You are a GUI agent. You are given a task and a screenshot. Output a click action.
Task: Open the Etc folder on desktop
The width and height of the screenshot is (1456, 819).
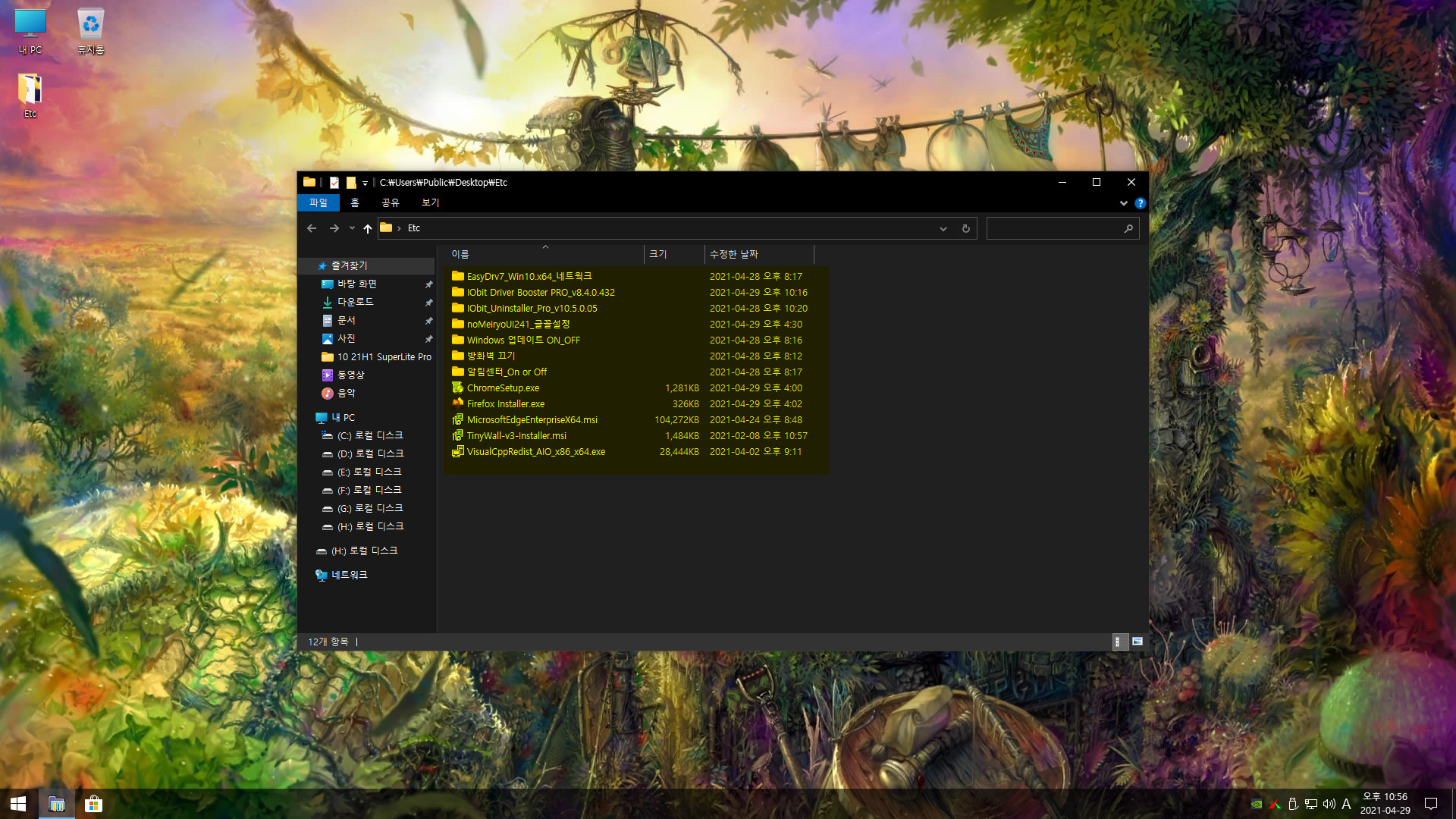(30, 96)
